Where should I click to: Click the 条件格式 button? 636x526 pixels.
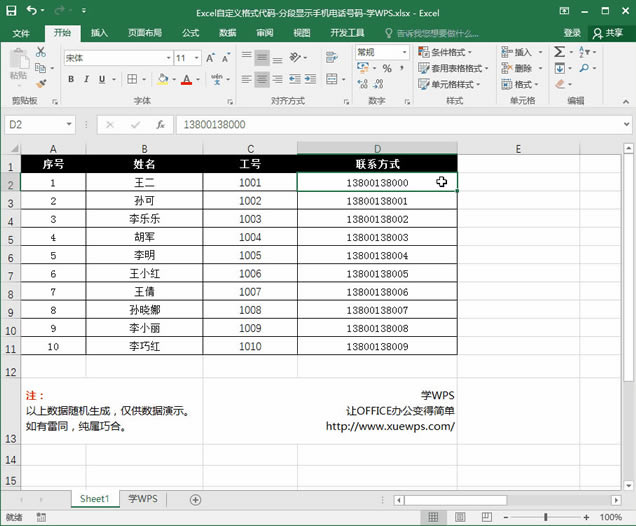(x=448, y=52)
